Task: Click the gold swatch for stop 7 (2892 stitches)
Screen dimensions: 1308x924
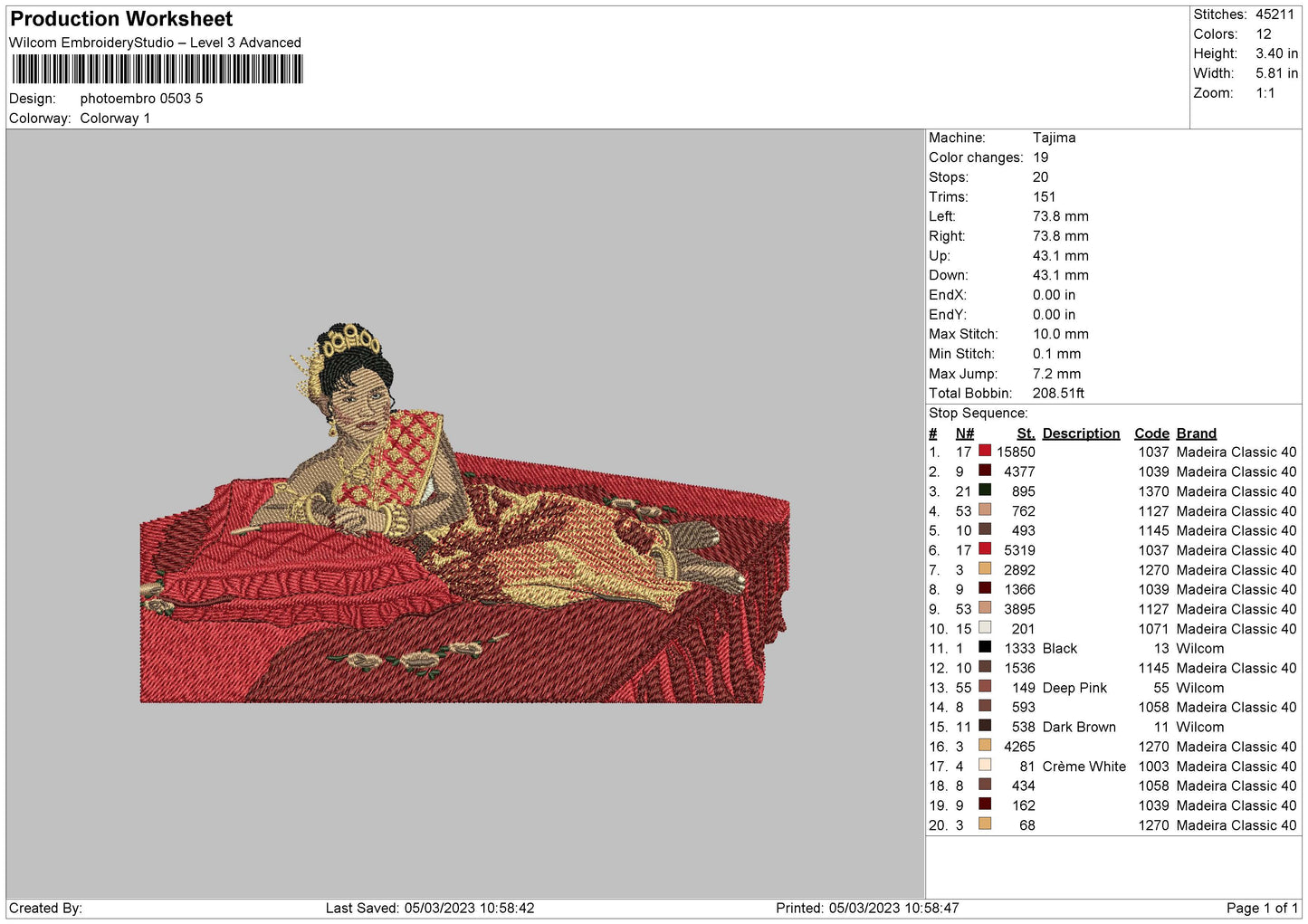Action: (x=985, y=568)
